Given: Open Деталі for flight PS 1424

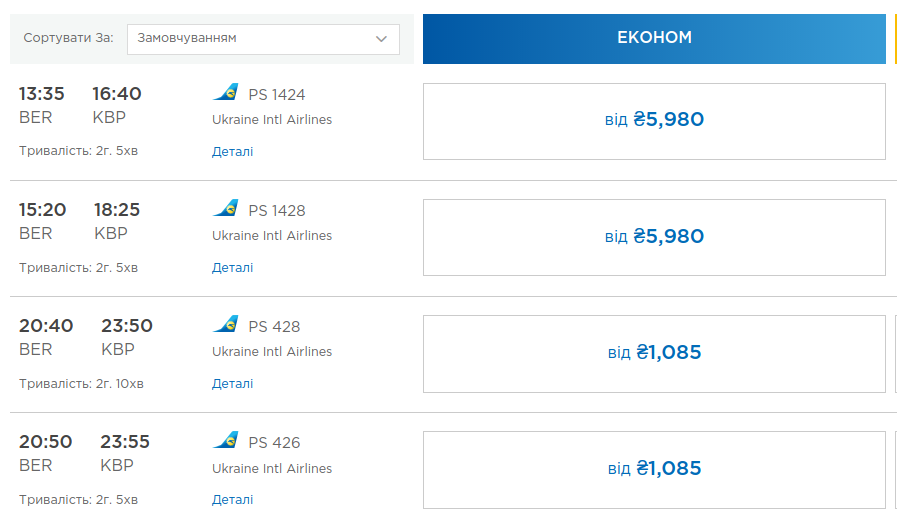Looking at the screenshot, I should click(x=232, y=152).
